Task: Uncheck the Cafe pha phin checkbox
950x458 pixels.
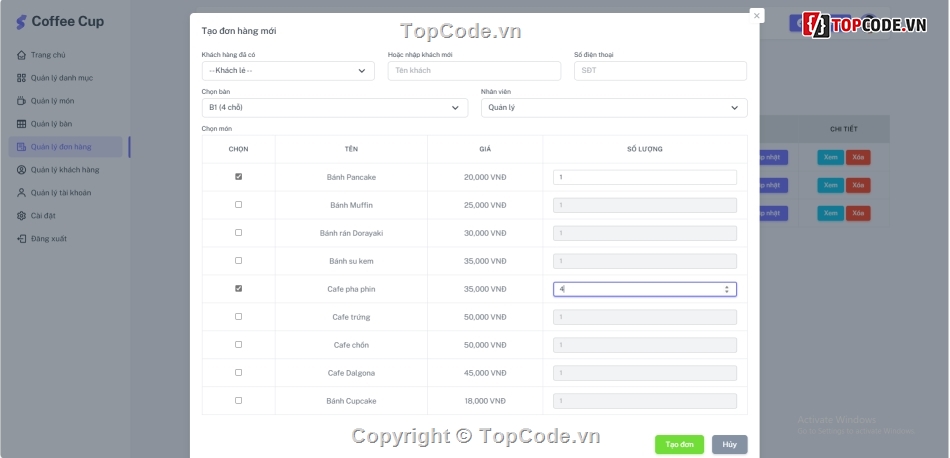Action: [239, 288]
